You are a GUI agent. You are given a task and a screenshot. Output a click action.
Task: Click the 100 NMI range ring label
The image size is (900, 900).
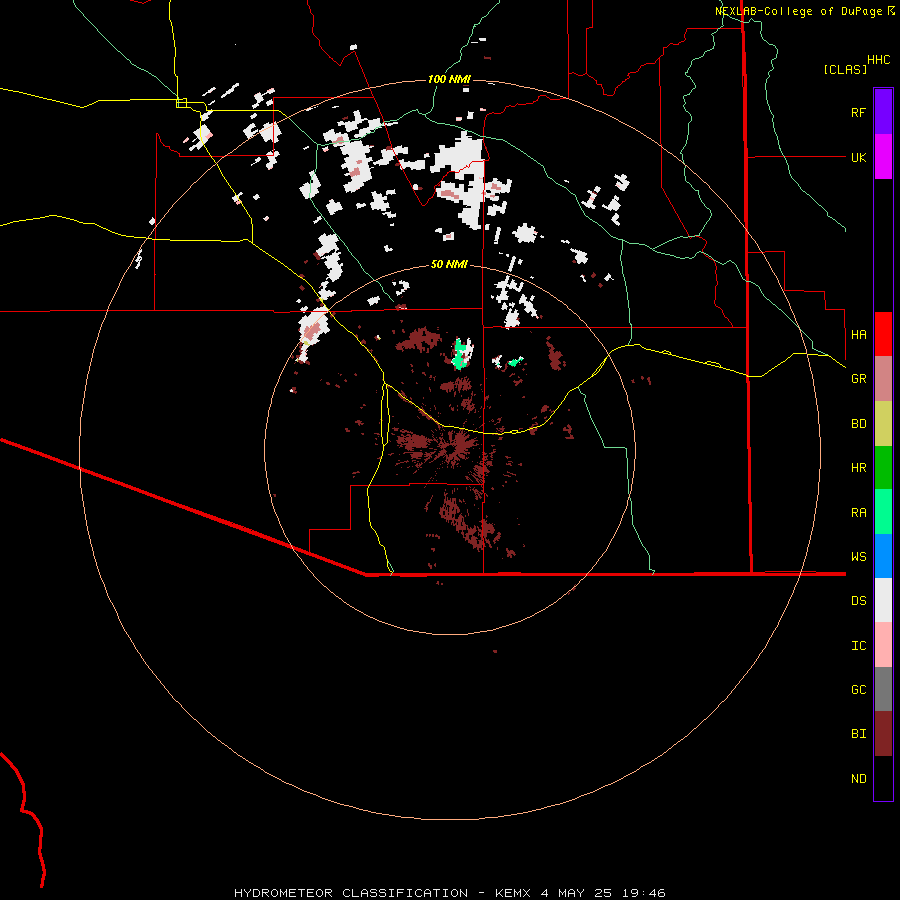449,79
